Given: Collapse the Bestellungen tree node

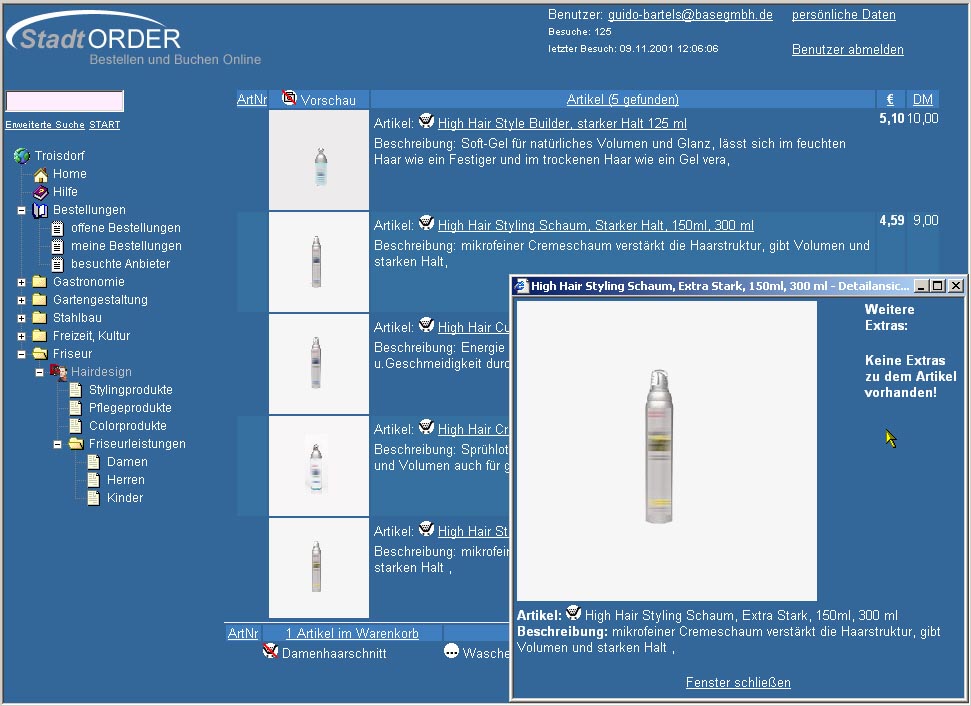Looking at the screenshot, I should click(22, 210).
